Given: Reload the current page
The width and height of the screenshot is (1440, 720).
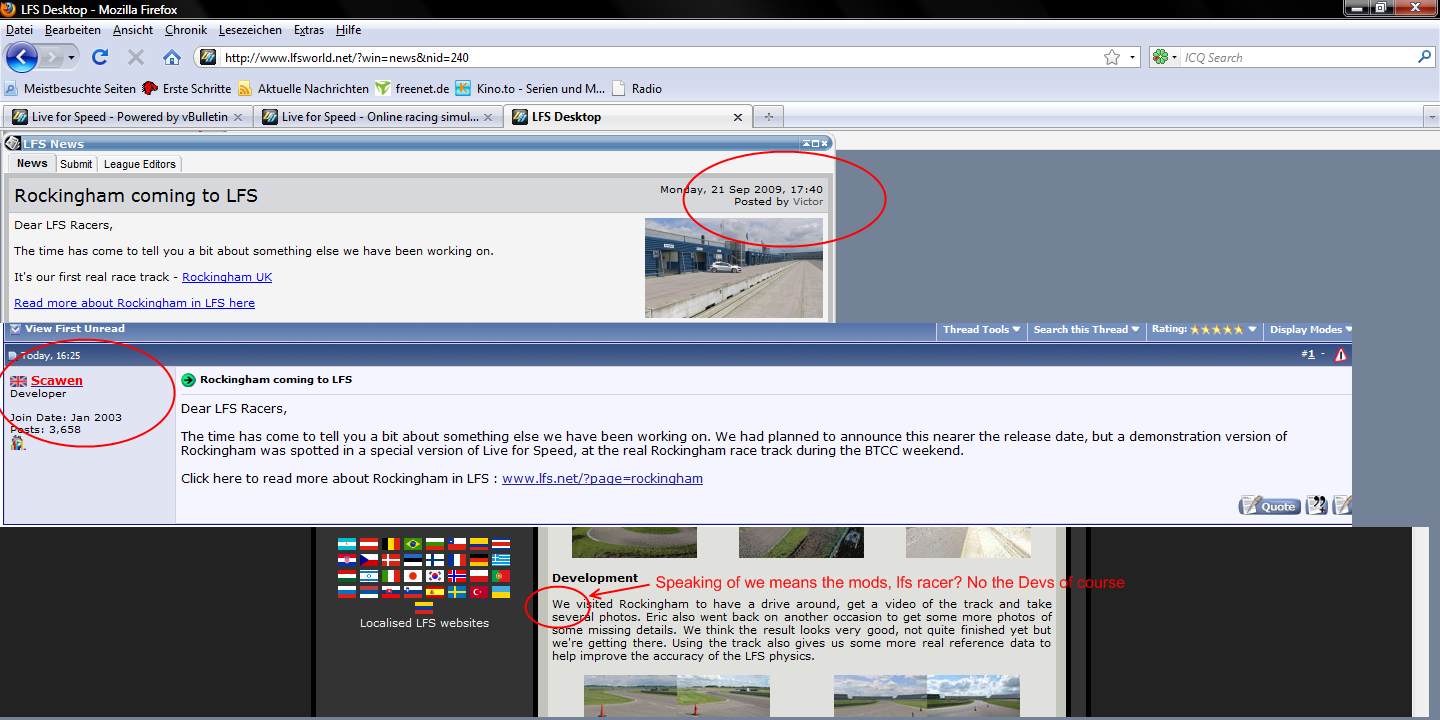Looking at the screenshot, I should [x=100, y=57].
